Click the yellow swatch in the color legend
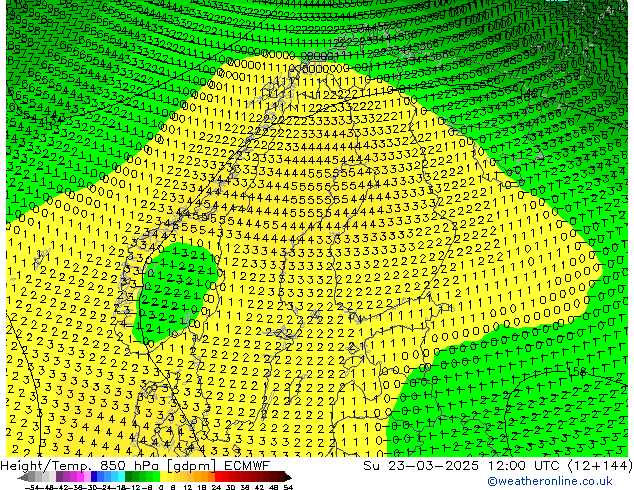 pos(163,476)
